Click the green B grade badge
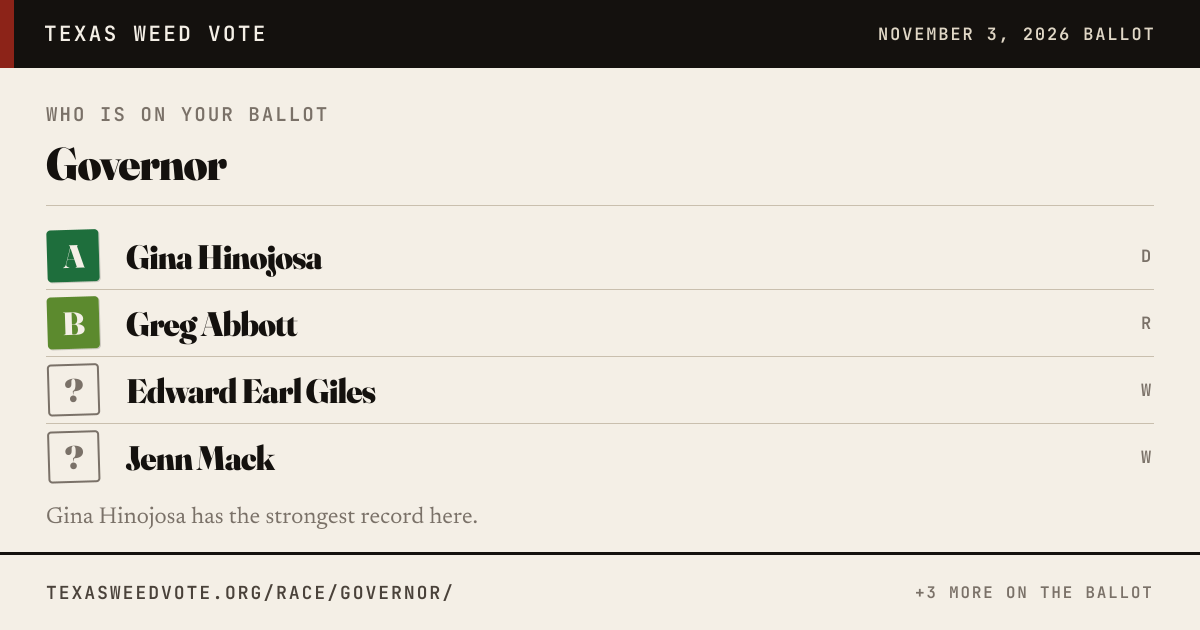 click(x=73, y=323)
